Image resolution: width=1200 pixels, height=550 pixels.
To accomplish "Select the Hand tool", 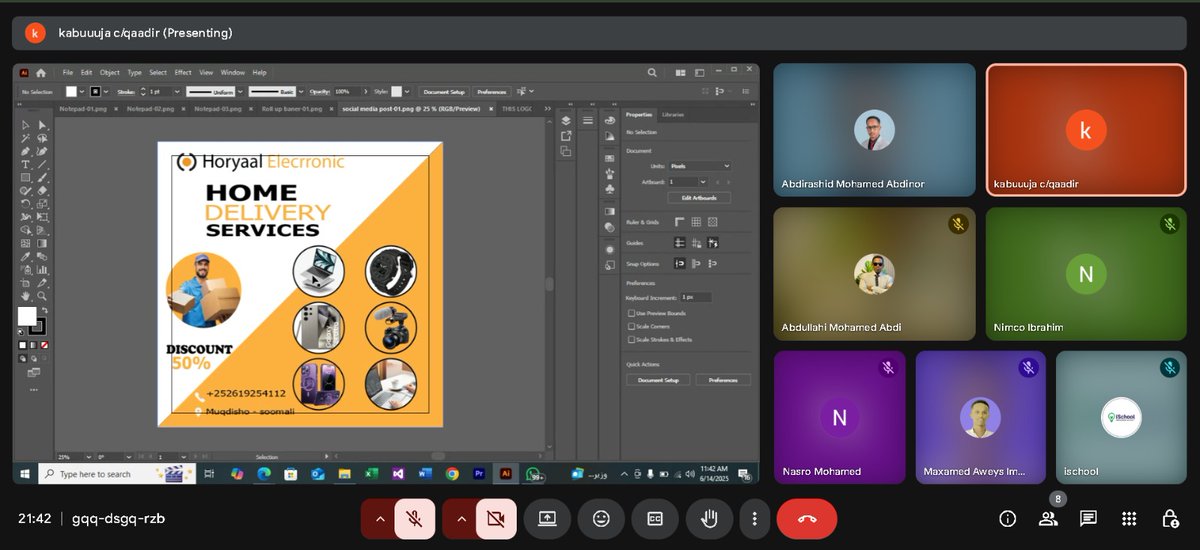I will tap(26, 296).
